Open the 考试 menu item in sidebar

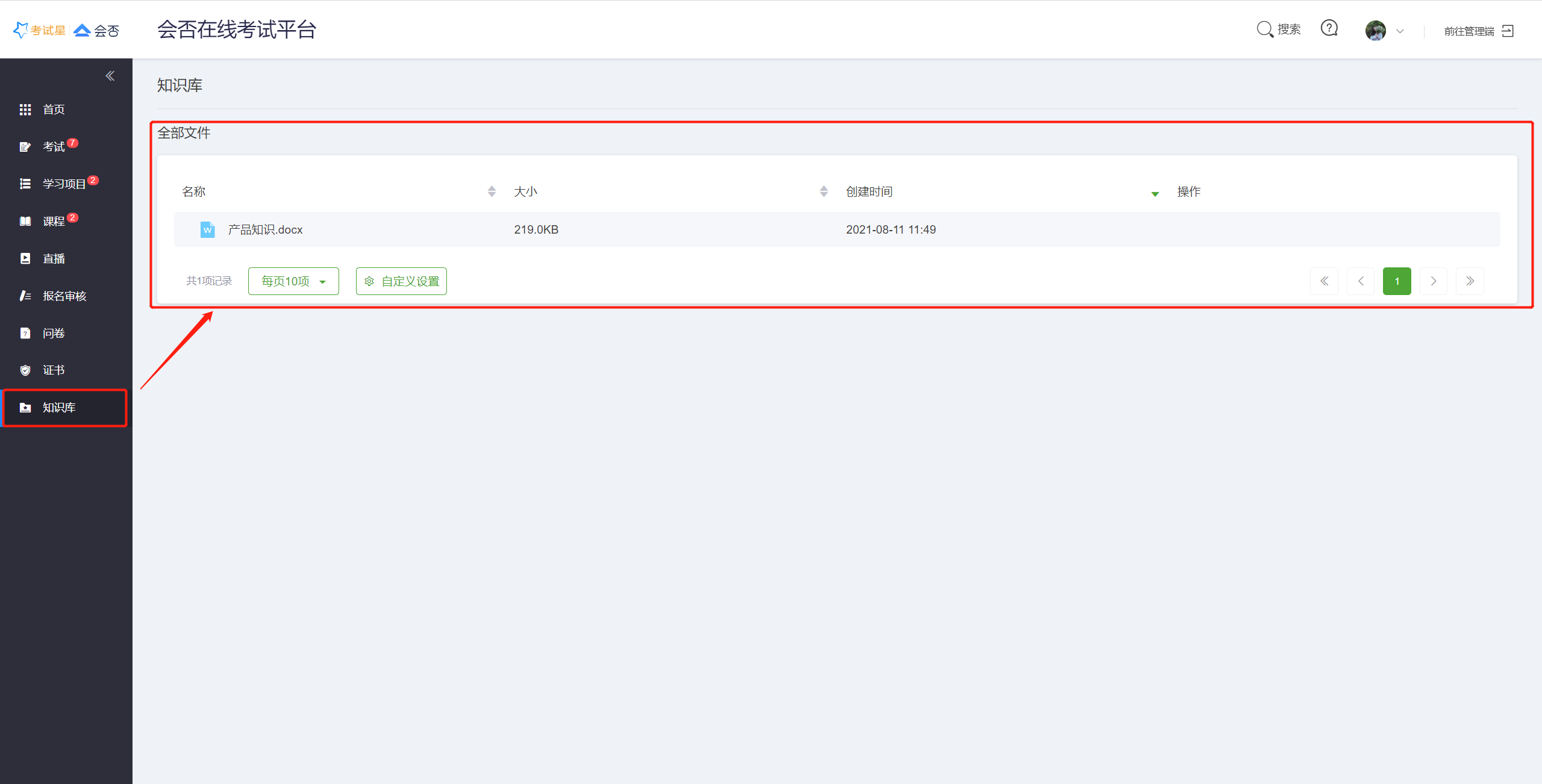[54, 147]
